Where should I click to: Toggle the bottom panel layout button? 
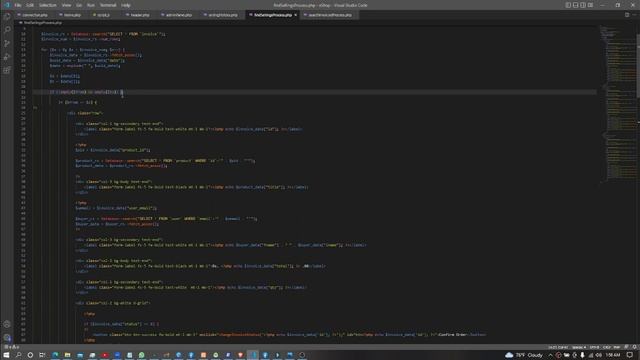tap(576, 5)
